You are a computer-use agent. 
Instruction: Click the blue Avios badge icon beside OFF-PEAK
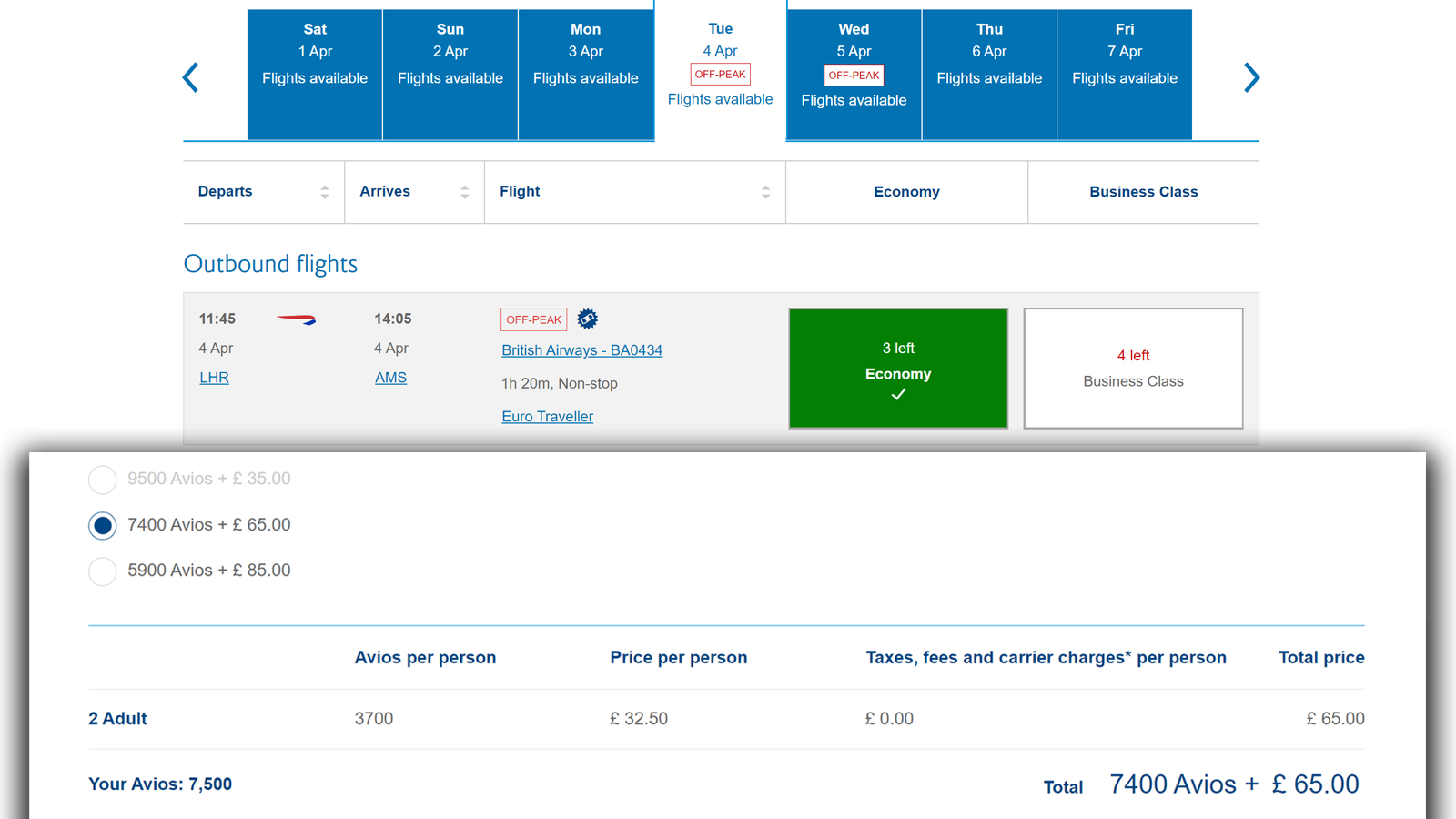588,318
